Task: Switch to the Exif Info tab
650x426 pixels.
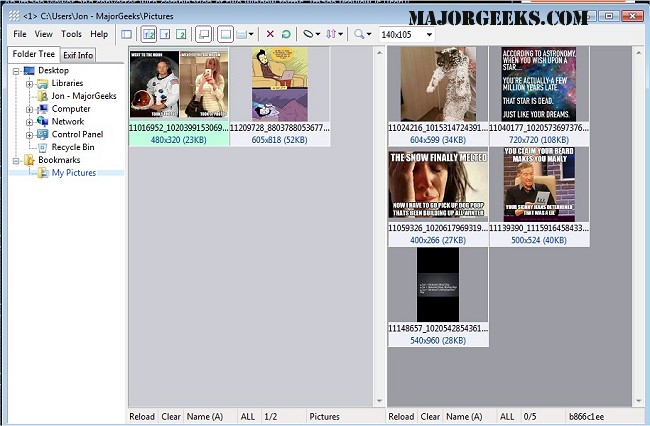Action: pyautogui.click(x=78, y=55)
